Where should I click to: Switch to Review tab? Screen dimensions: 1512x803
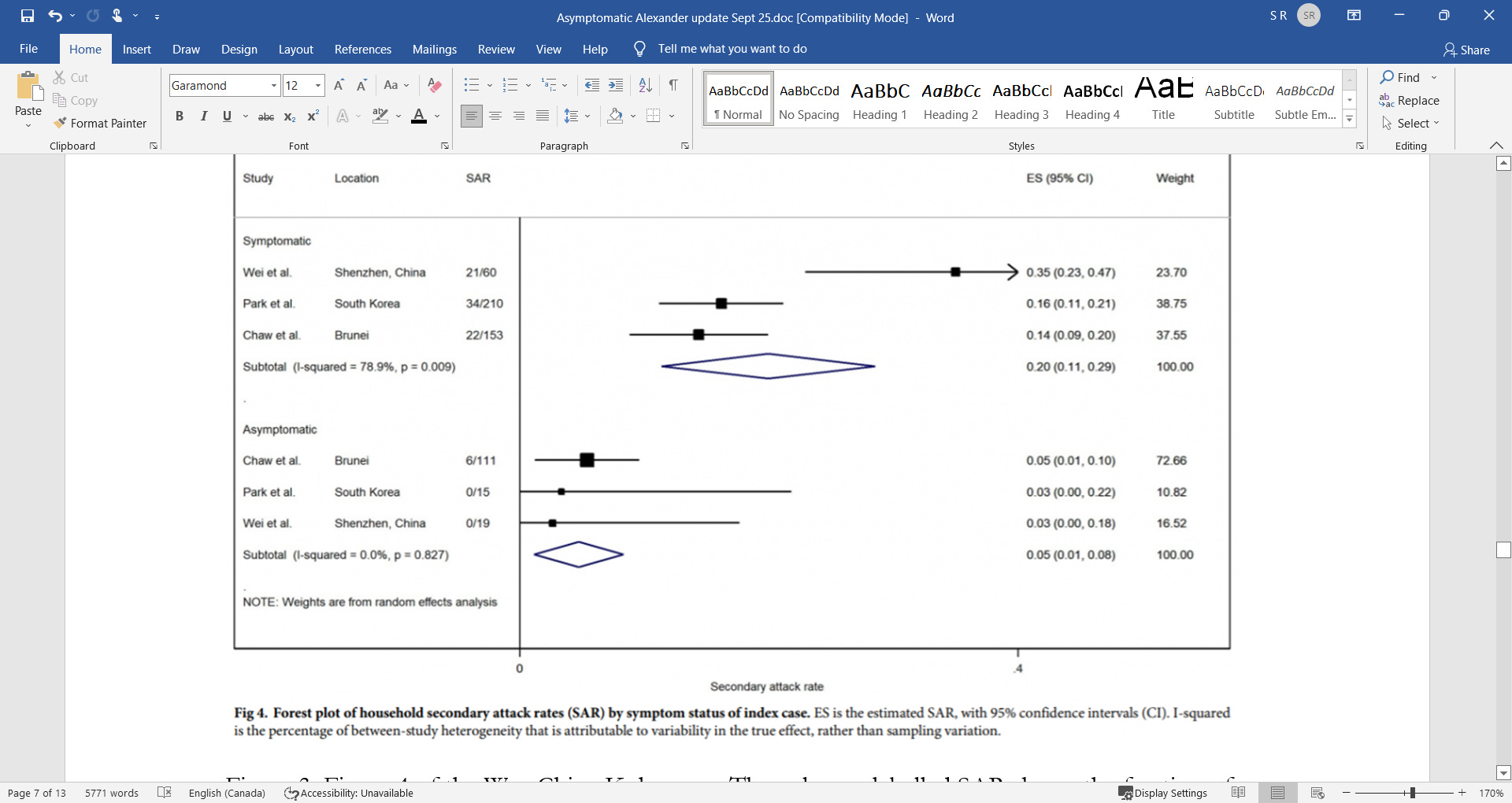(x=496, y=49)
